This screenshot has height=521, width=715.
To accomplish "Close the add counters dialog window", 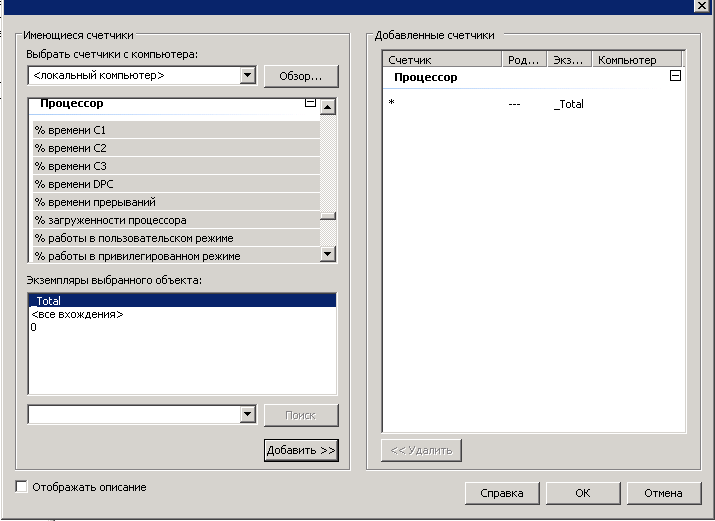I will [x=701, y=6].
